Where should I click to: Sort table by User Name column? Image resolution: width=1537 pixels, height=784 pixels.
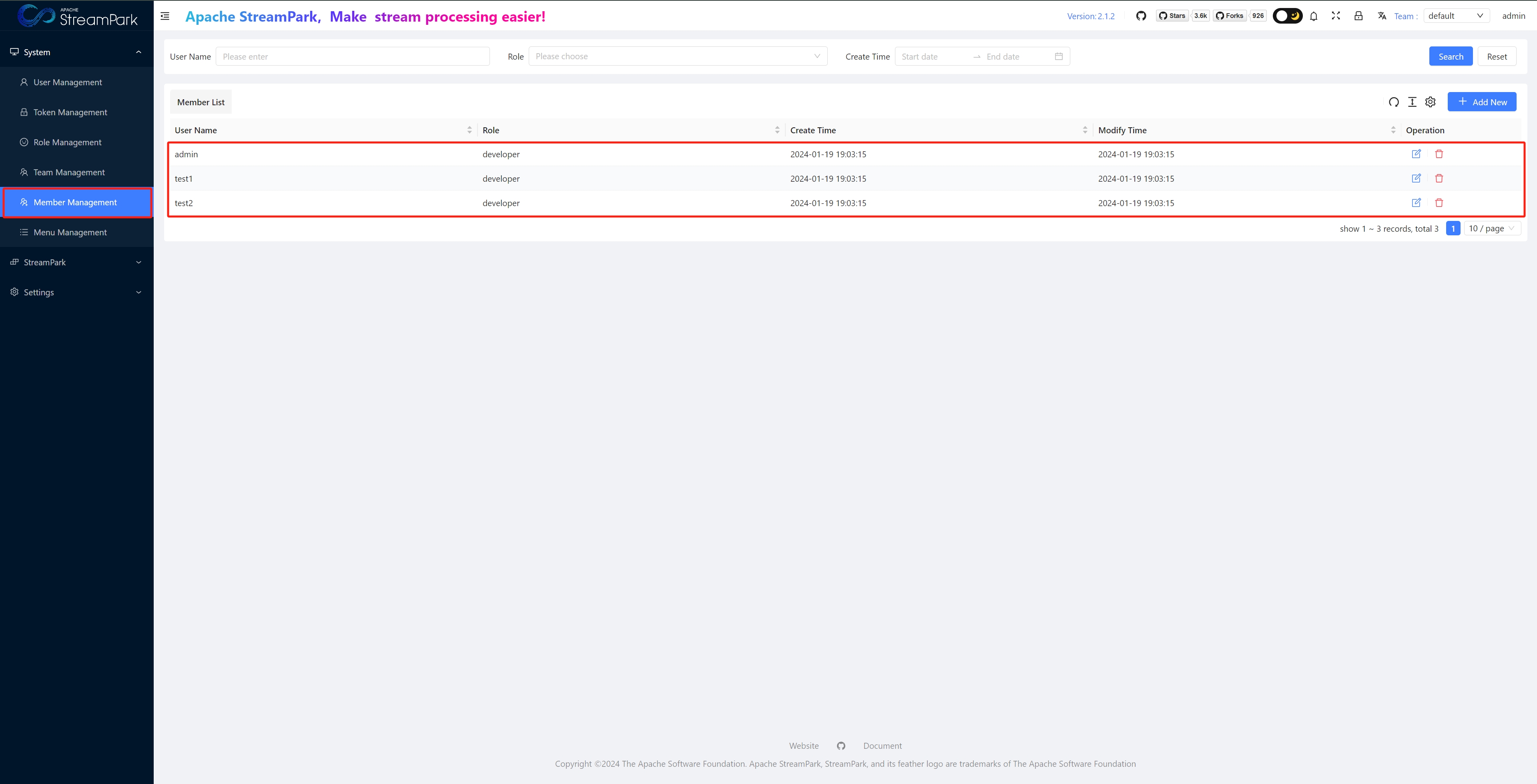[x=469, y=130]
